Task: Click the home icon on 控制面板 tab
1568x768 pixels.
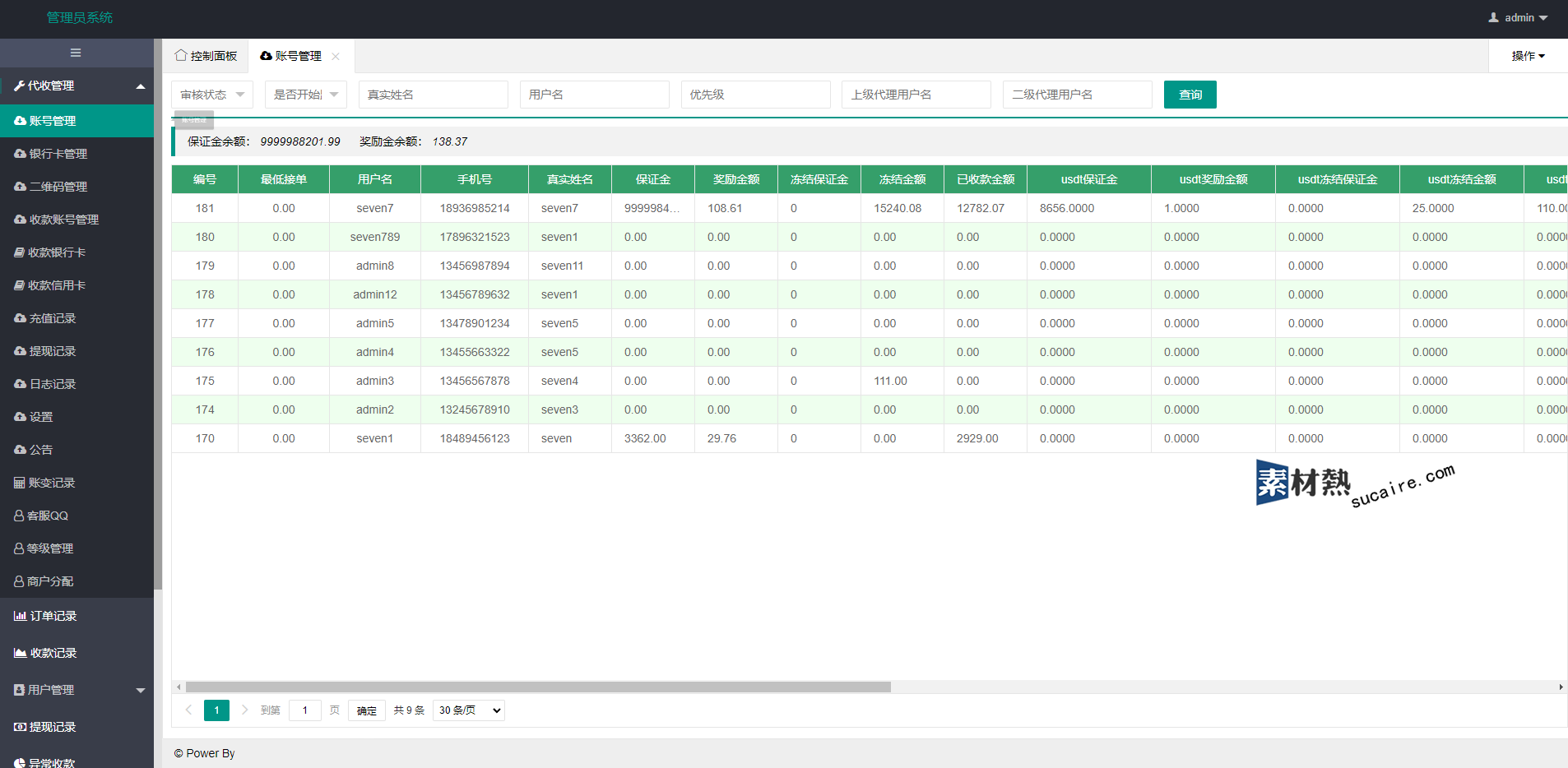Action: [x=181, y=55]
